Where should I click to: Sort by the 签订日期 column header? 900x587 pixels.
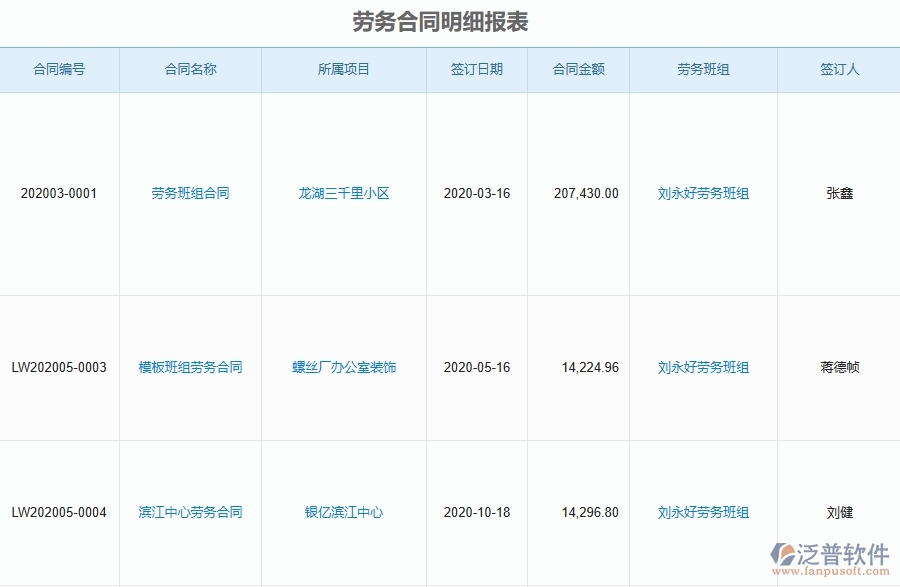(477, 69)
